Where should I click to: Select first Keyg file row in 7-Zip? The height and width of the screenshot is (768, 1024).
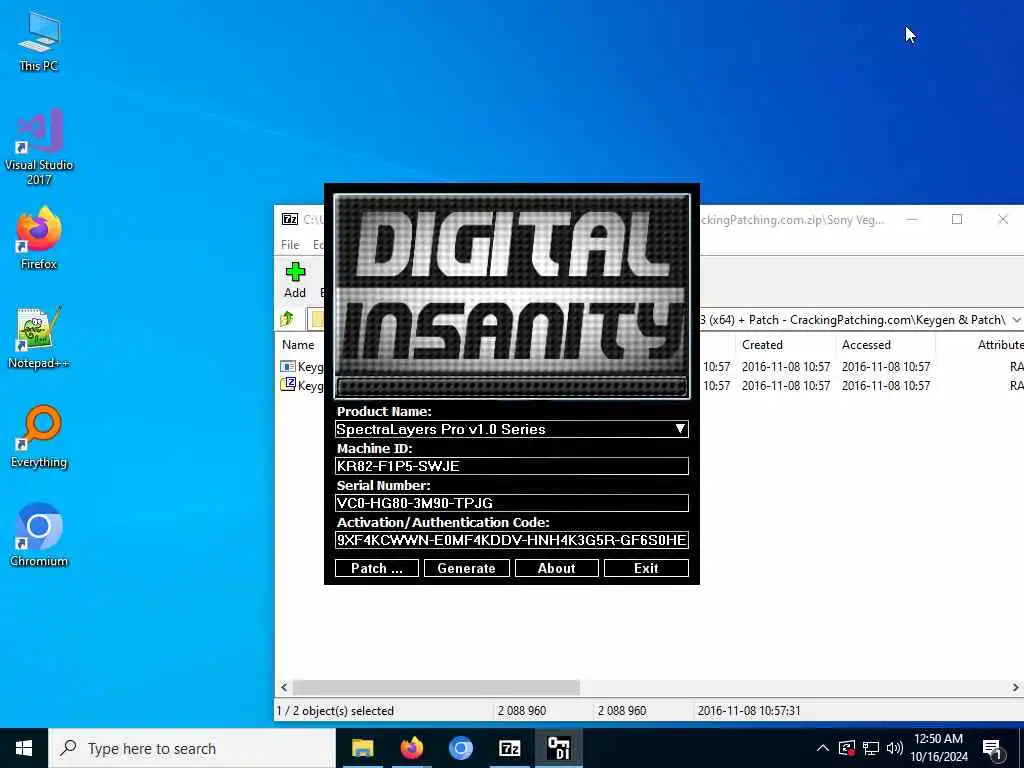[302, 366]
